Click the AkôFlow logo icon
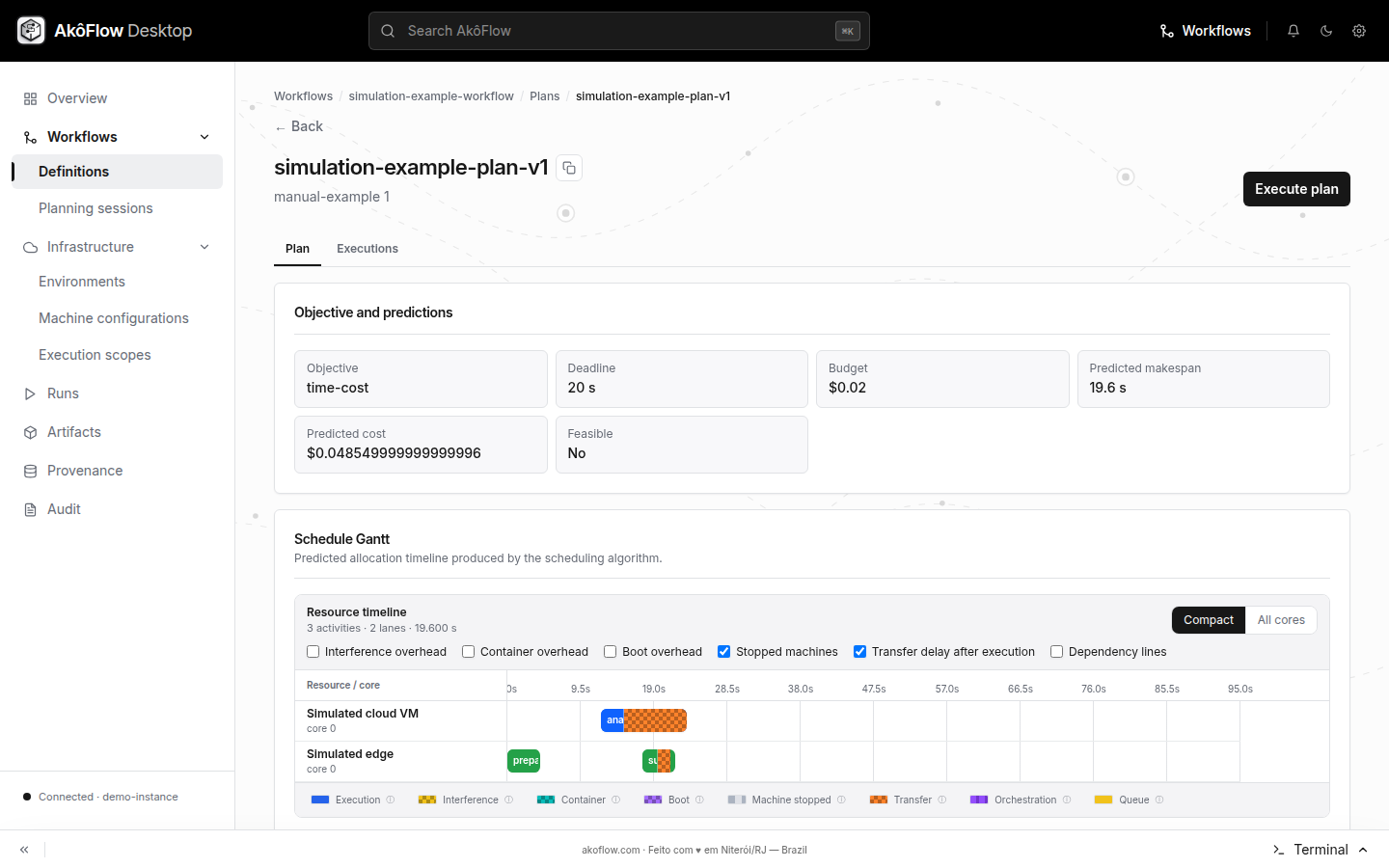The image size is (1389, 868). tap(31, 31)
